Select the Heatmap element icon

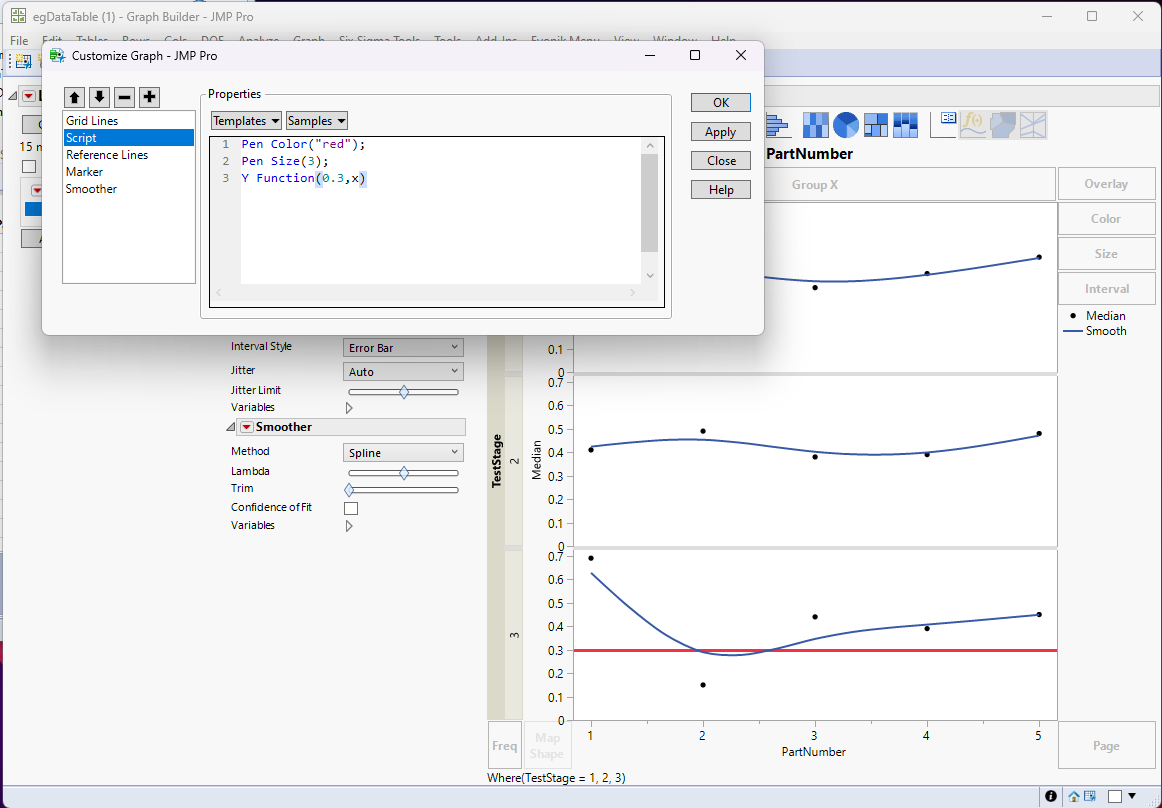(815, 125)
